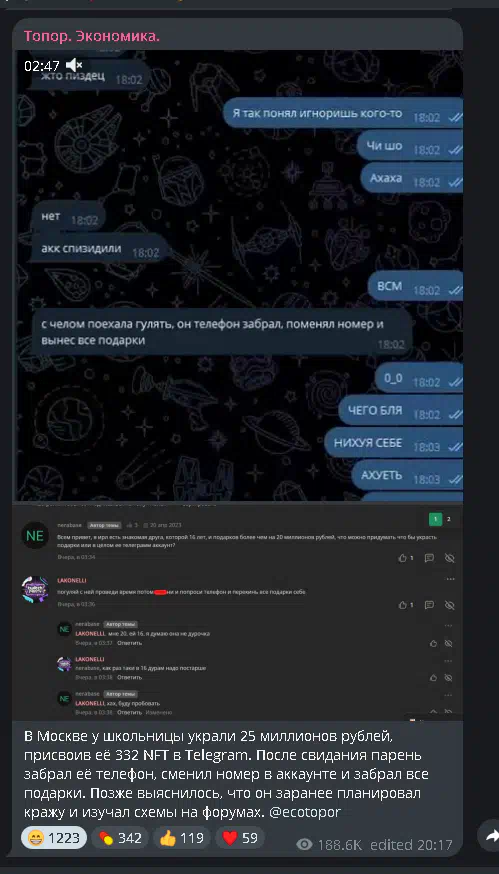Click the green page 1 indicator
This screenshot has height=874, width=499.
(x=435, y=519)
